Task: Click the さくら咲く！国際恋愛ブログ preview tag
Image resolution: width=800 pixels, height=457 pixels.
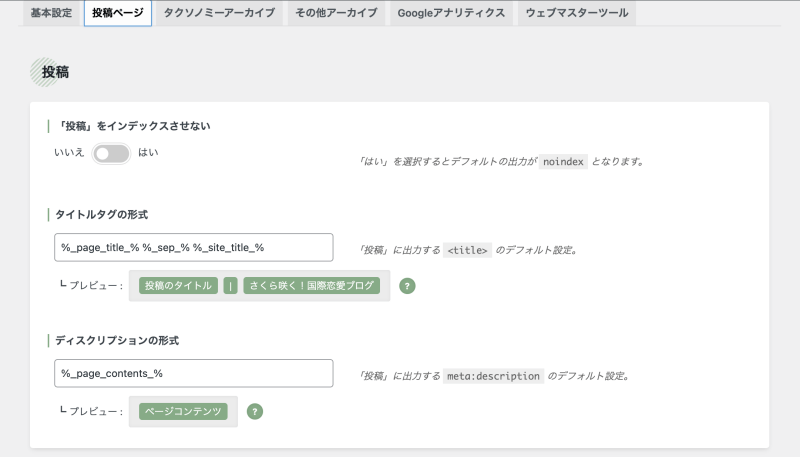Action: click(x=312, y=286)
